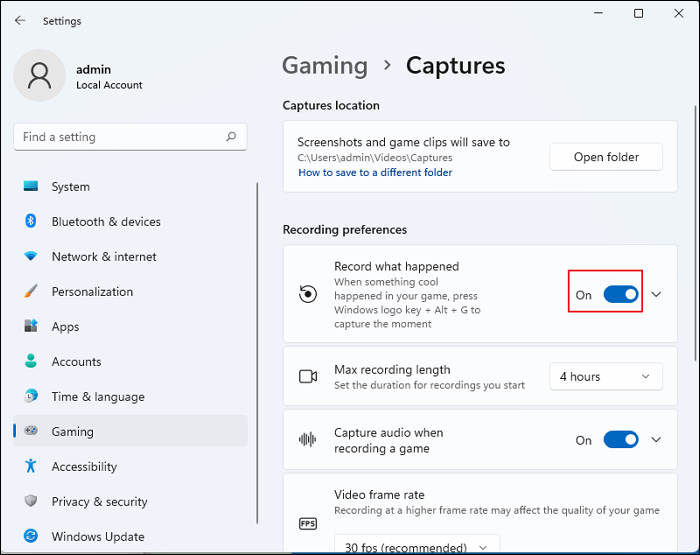Turn off Record what happened toggle
The height and width of the screenshot is (555, 700).
click(620, 295)
